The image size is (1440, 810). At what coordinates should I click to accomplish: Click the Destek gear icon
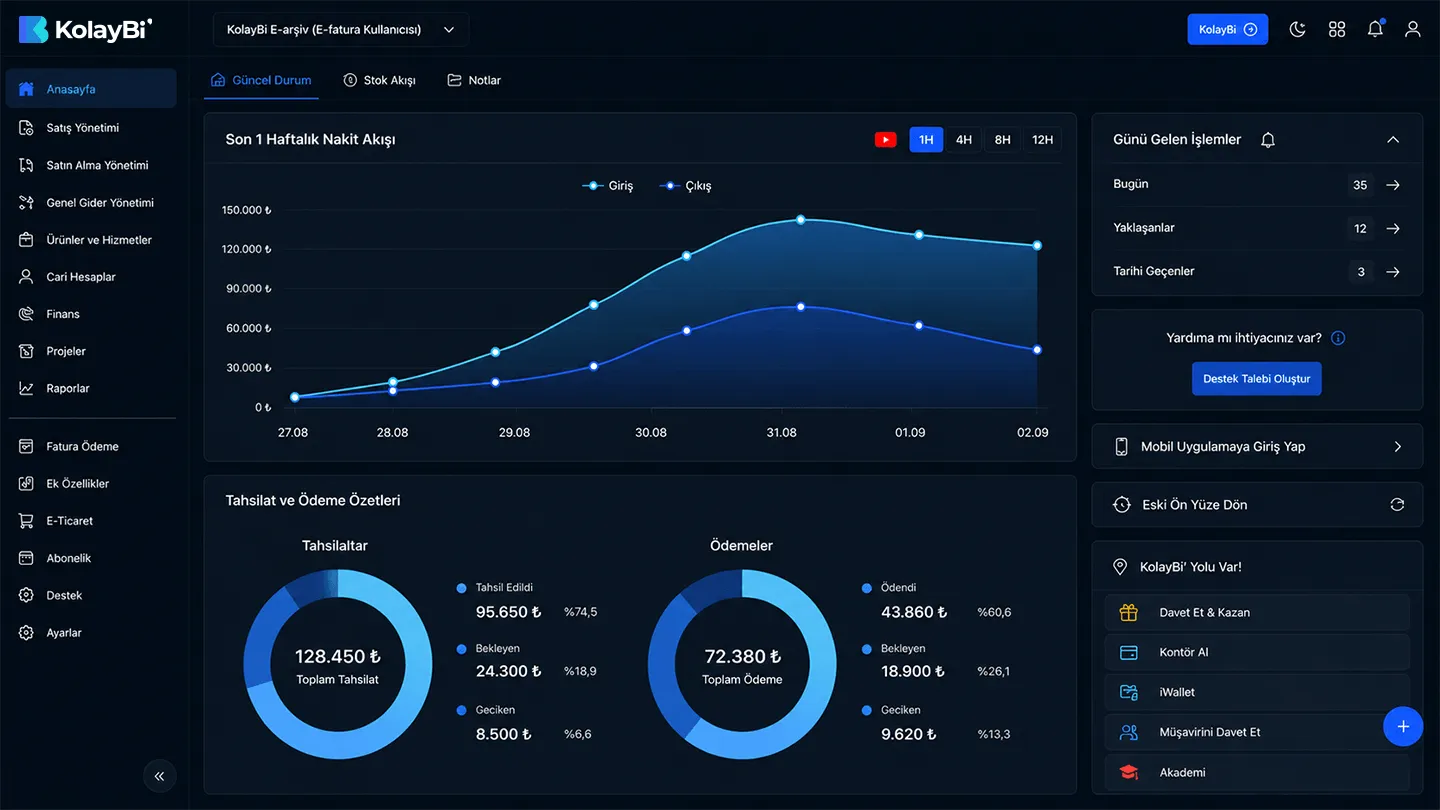27,595
